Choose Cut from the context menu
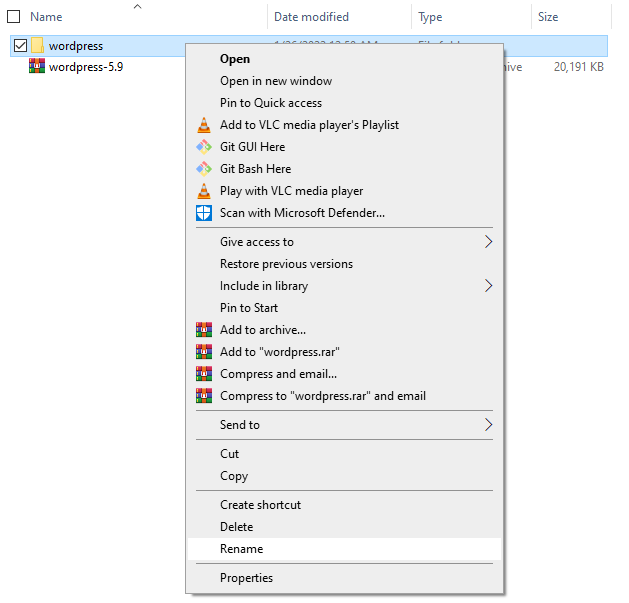This screenshot has width=629, height=603. 344,454
